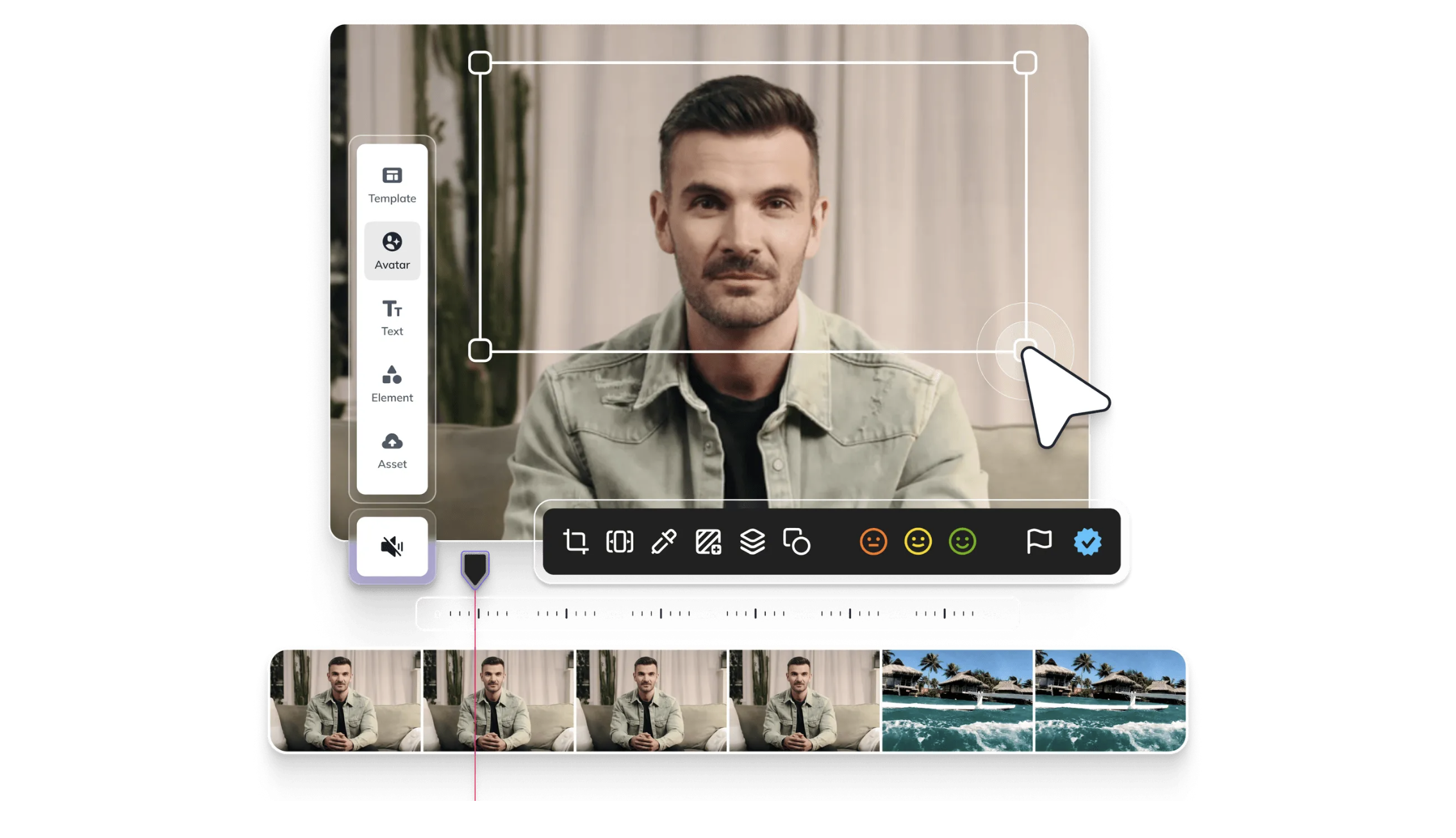
Task: Flag the current clip using the flag icon
Action: tap(1039, 541)
